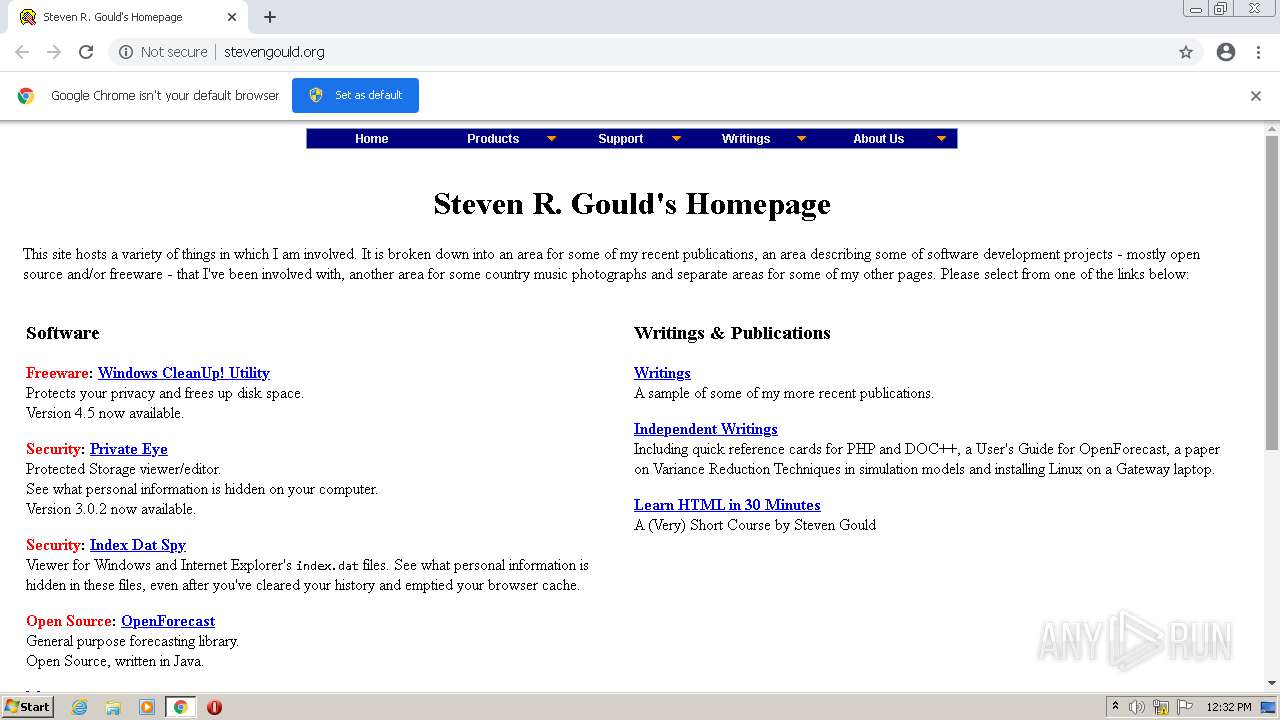Open the media player taskbar icon
Image resolution: width=1280 pixels, height=720 pixels.
pos(147,707)
